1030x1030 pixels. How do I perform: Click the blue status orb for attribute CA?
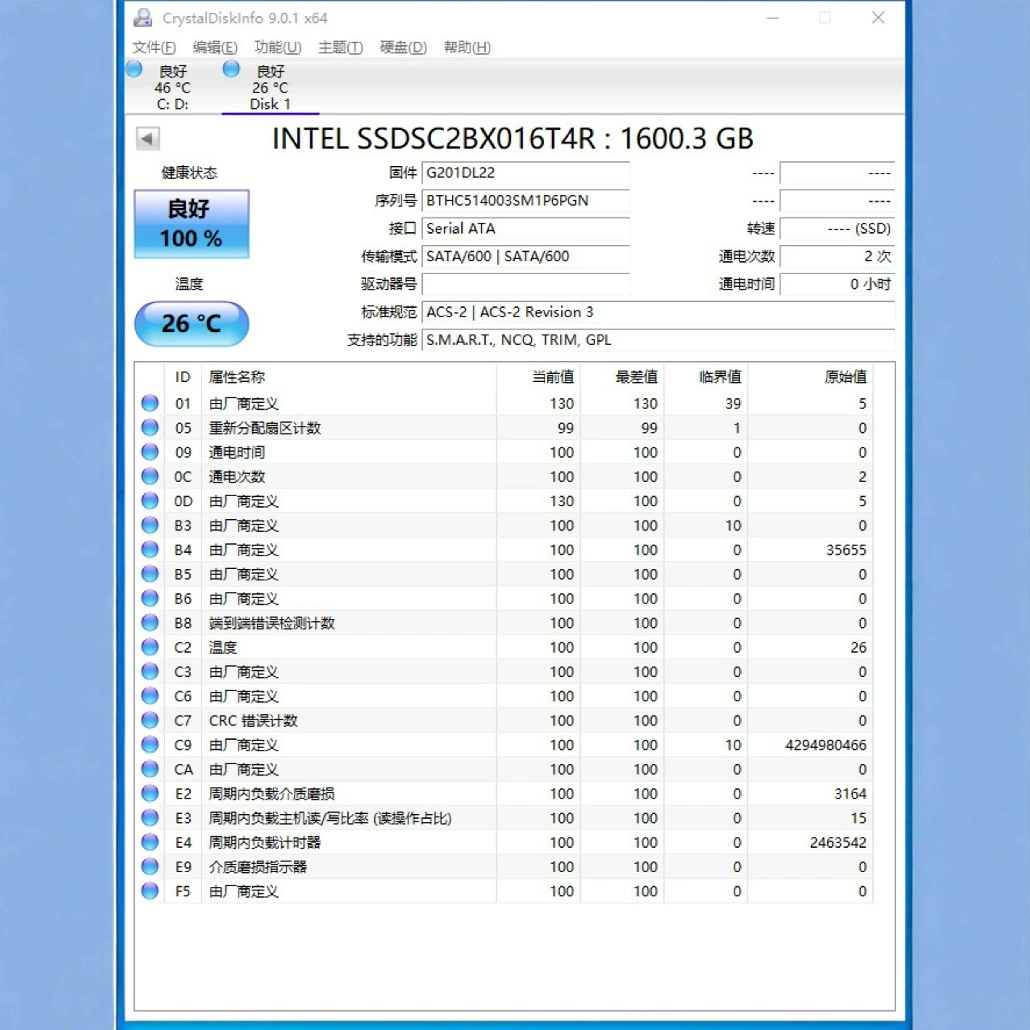[x=150, y=769]
